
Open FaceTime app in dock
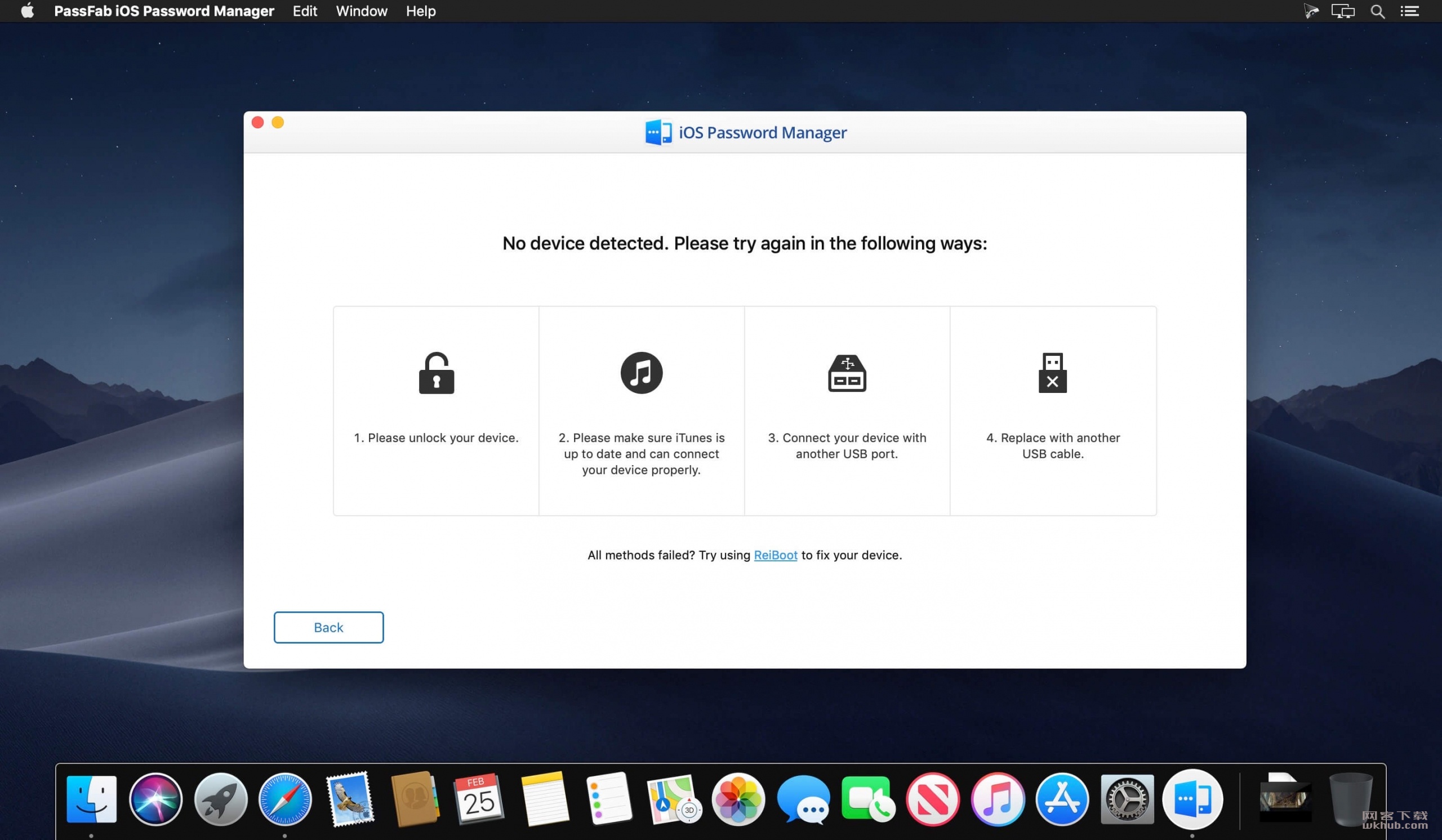tap(868, 799)
